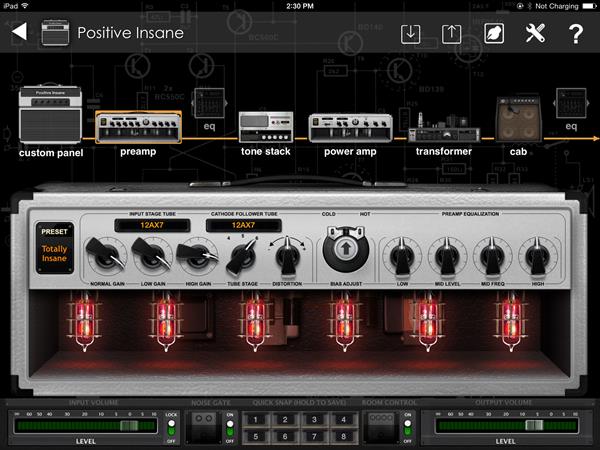This screenshot has height=450, width=600.
Task: Open the Totally Insane preset selector
Action: tap(55, 248)
